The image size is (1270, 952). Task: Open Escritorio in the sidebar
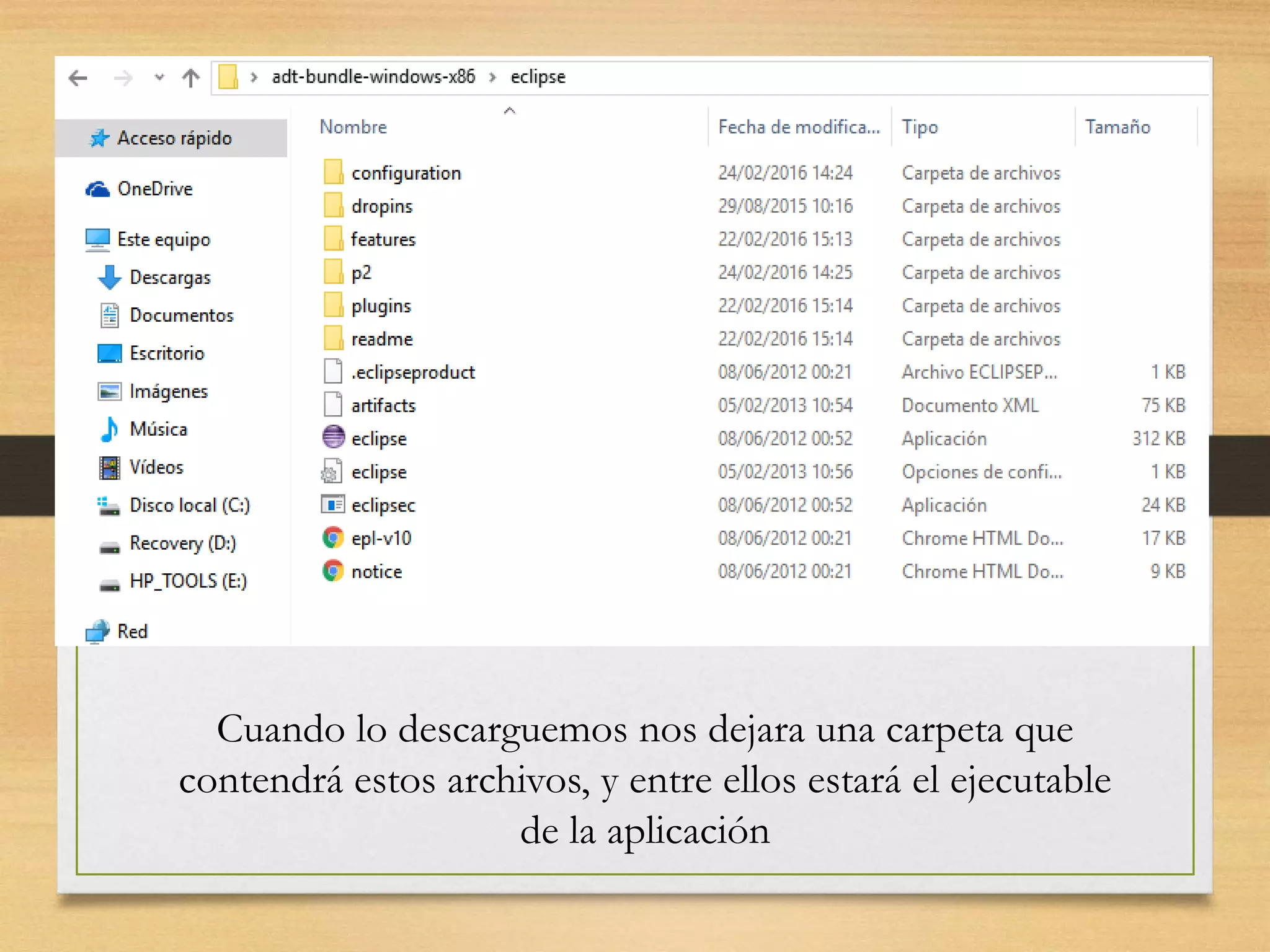(167, 353)
